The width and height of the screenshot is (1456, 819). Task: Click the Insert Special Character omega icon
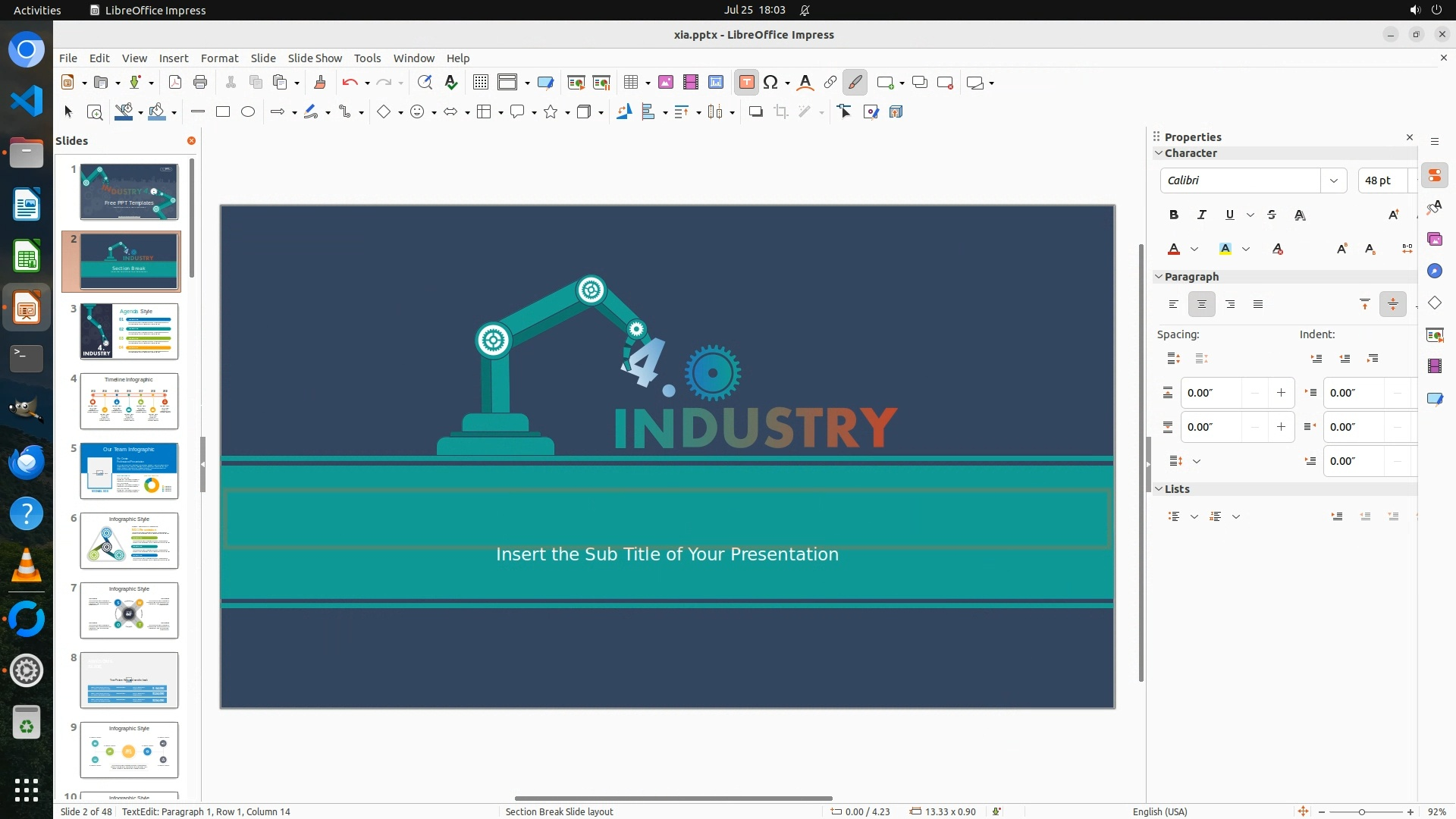pos(770,83)
